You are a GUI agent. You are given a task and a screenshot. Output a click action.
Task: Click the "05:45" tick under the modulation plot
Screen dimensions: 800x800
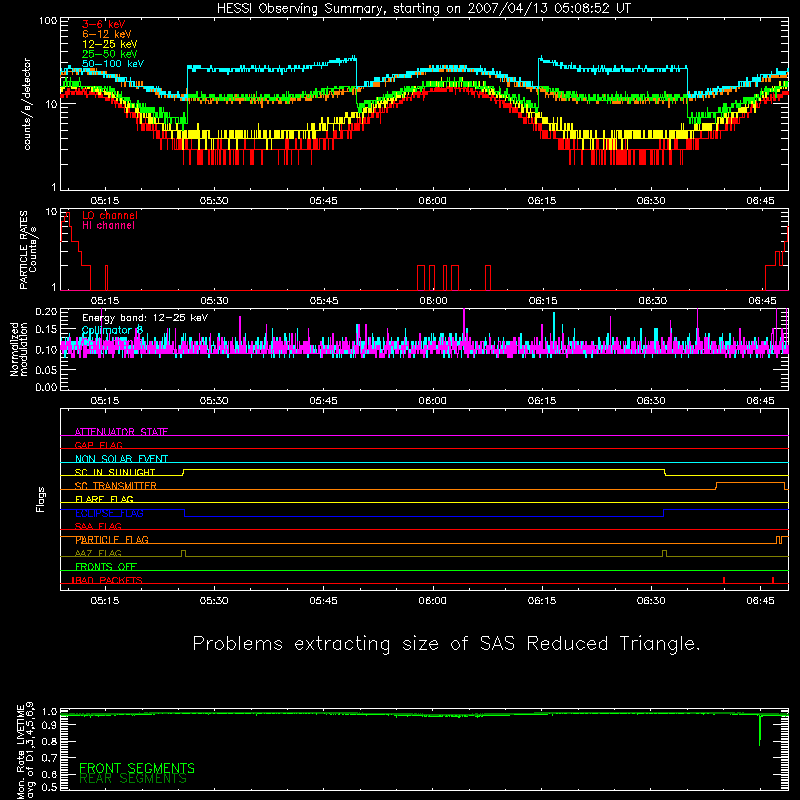click(323, 401)
